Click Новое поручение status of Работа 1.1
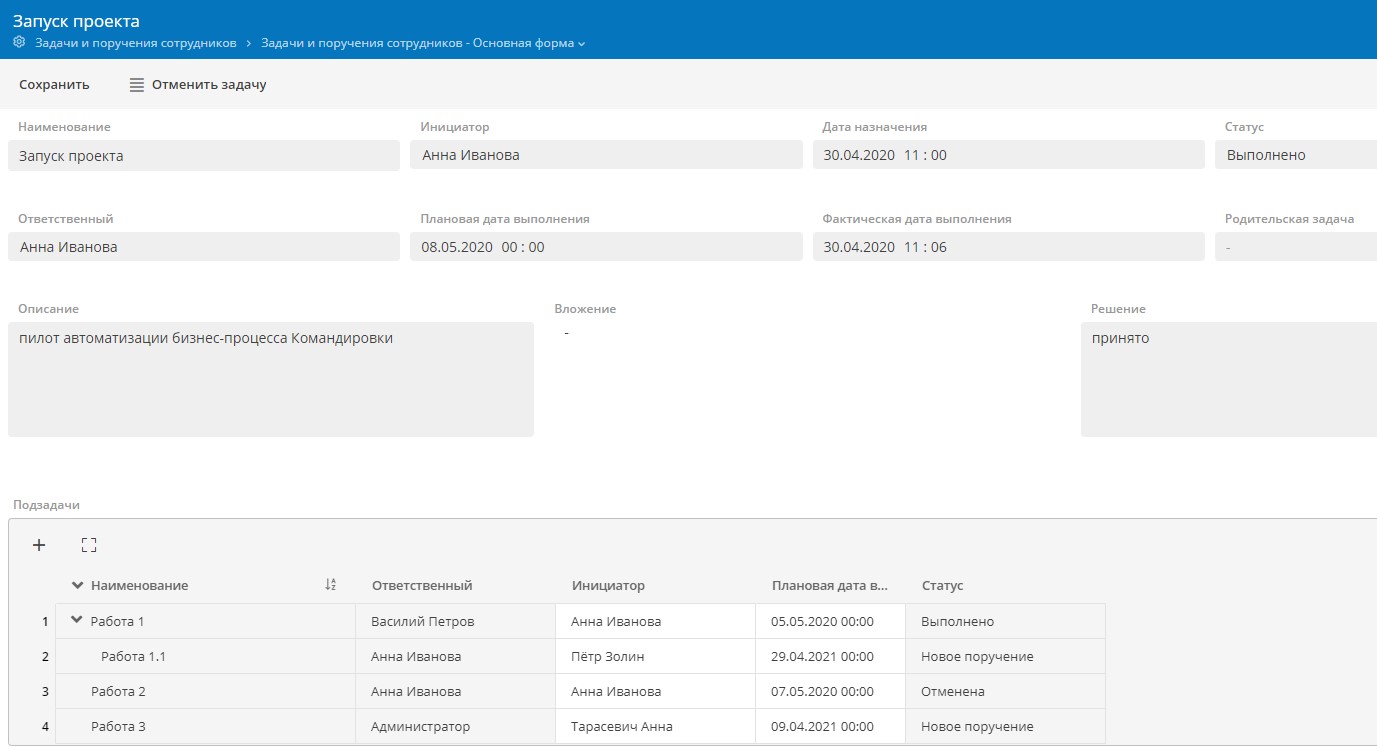The width and height of the screenshot is (1377, 756). click(1005, 657)
